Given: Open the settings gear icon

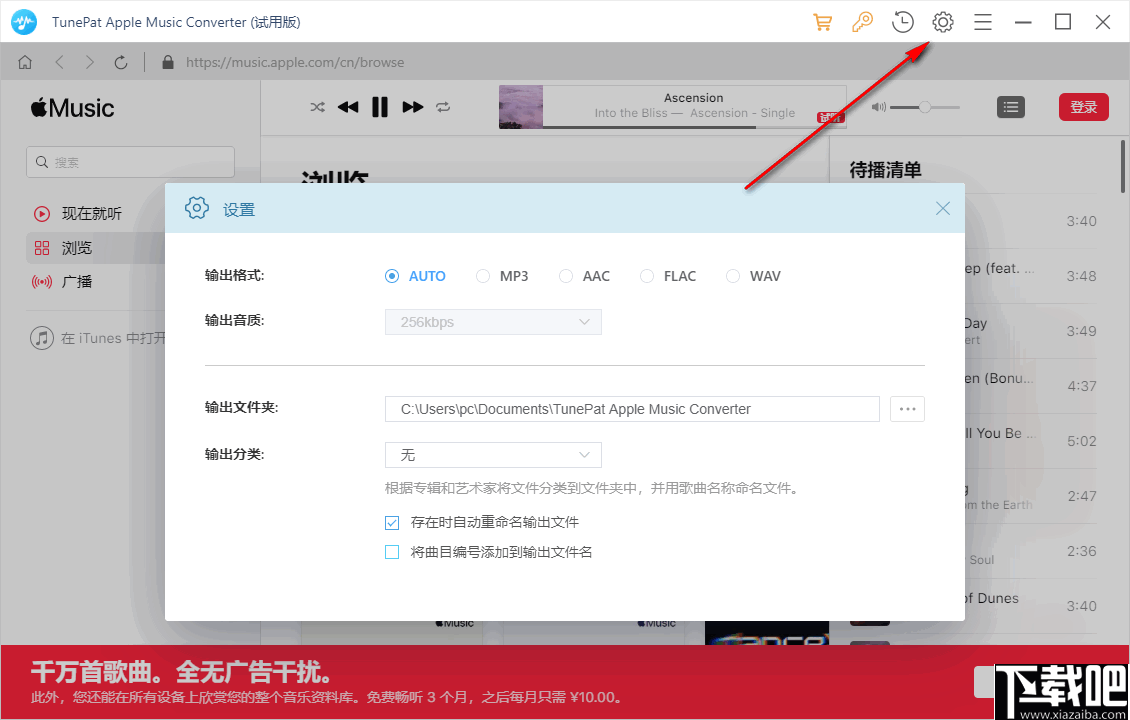Looking at the screenshot, I should tap(942, 21).
